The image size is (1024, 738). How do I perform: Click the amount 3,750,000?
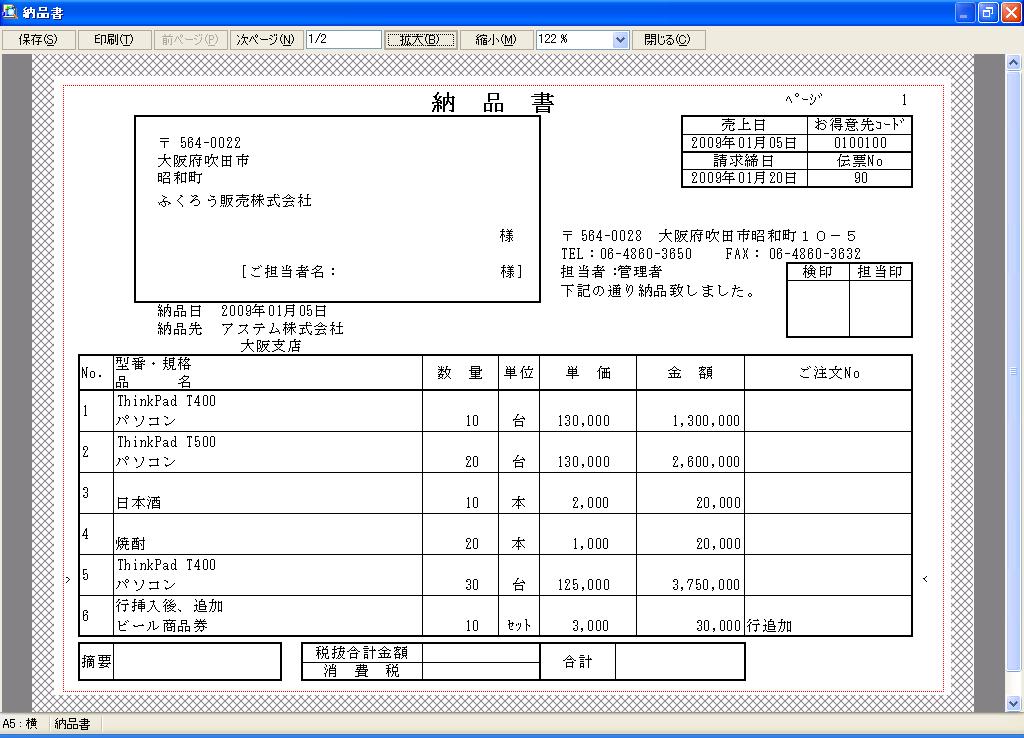pyautogui.click(x=706, y=585)
